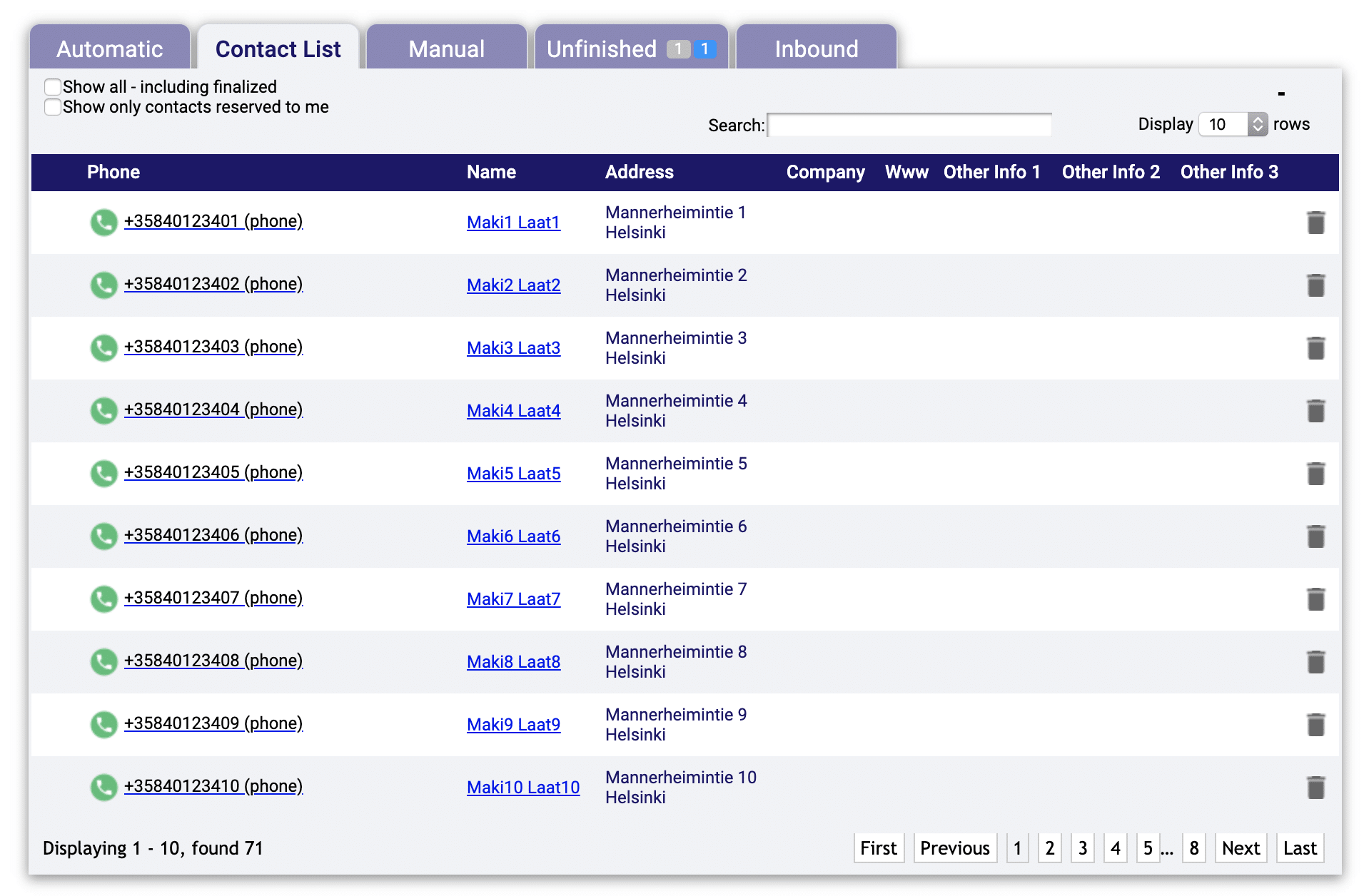
Task: Click the 'Mannerheimintie 8 Helsinki' address cell
Action: 676,662
